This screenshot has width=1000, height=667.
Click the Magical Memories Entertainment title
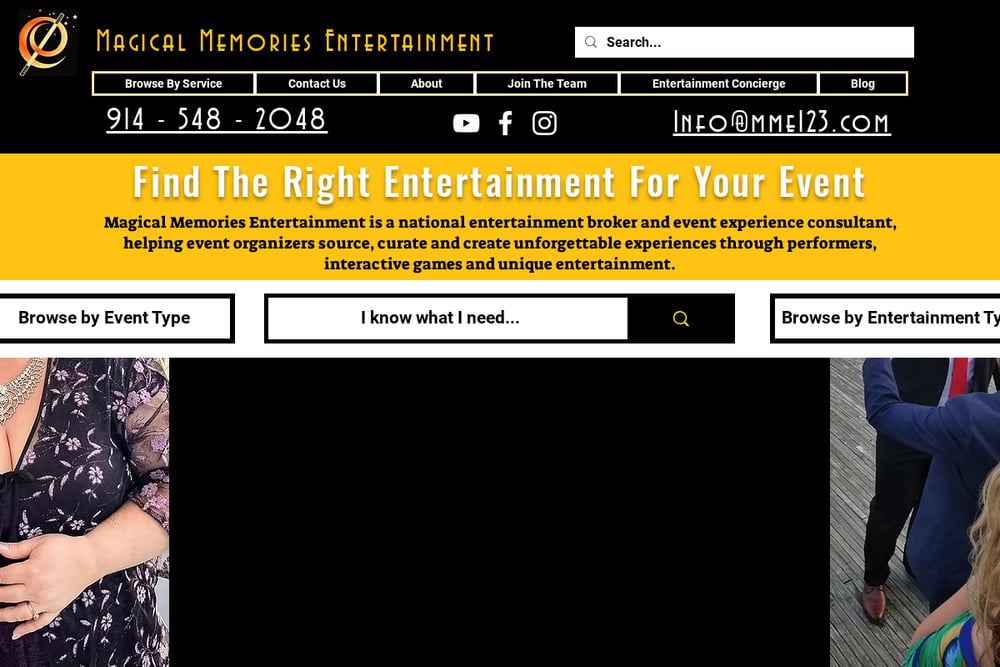tap(295, 41)
